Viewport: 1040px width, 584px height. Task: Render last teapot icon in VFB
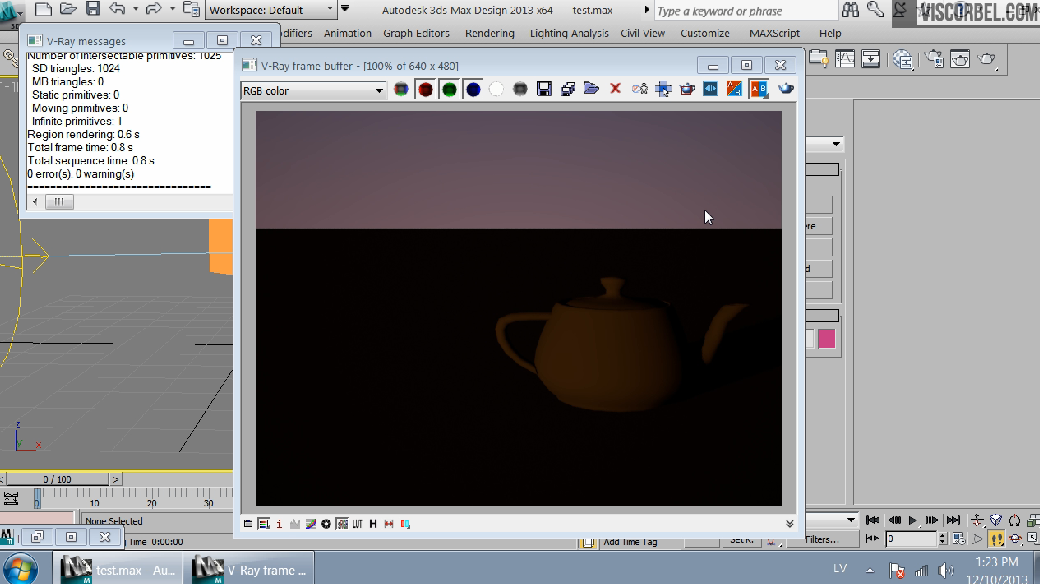tap(785, 88)
